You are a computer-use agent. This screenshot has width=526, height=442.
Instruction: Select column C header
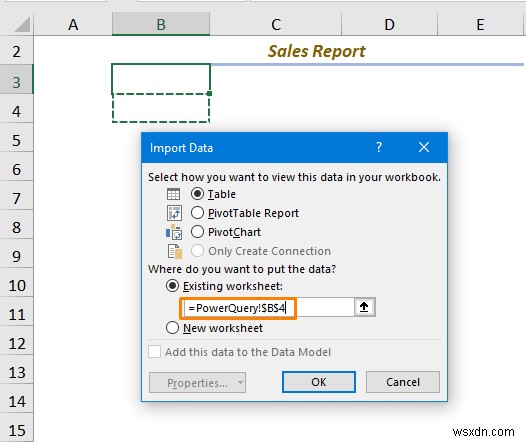[276, 24]
